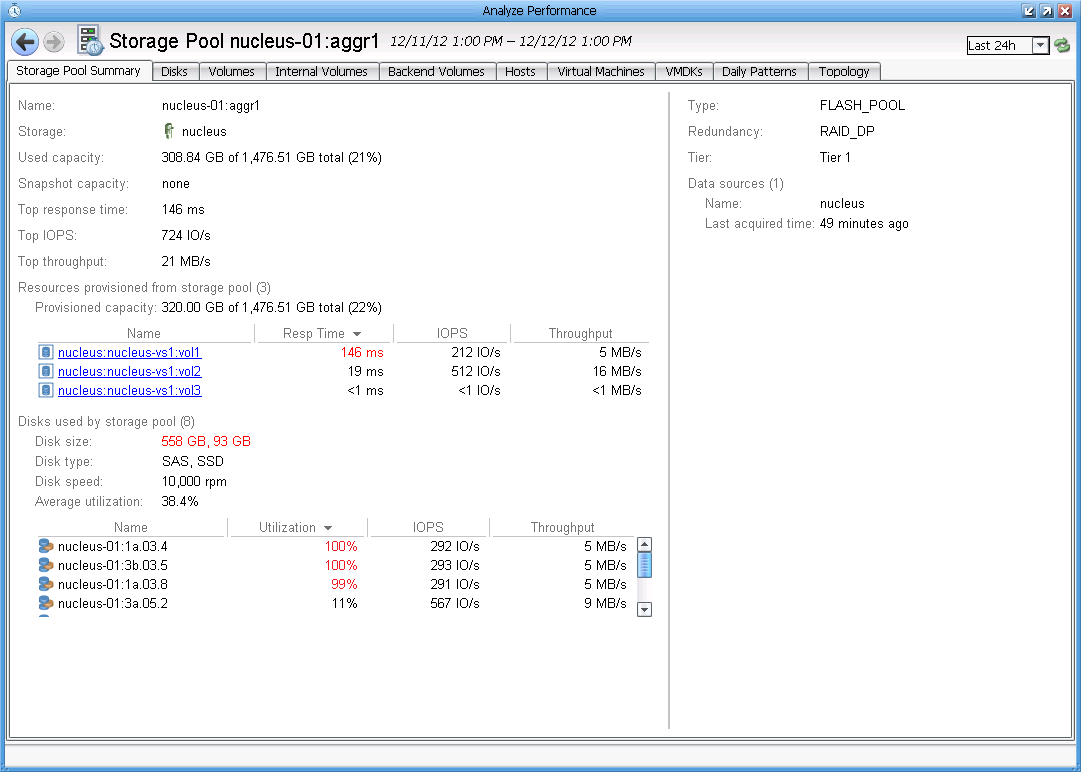The width and height of the screenshot is (1081, 772).
Task: Click the 512 IO/s cell for vol2
Action: 476,372
